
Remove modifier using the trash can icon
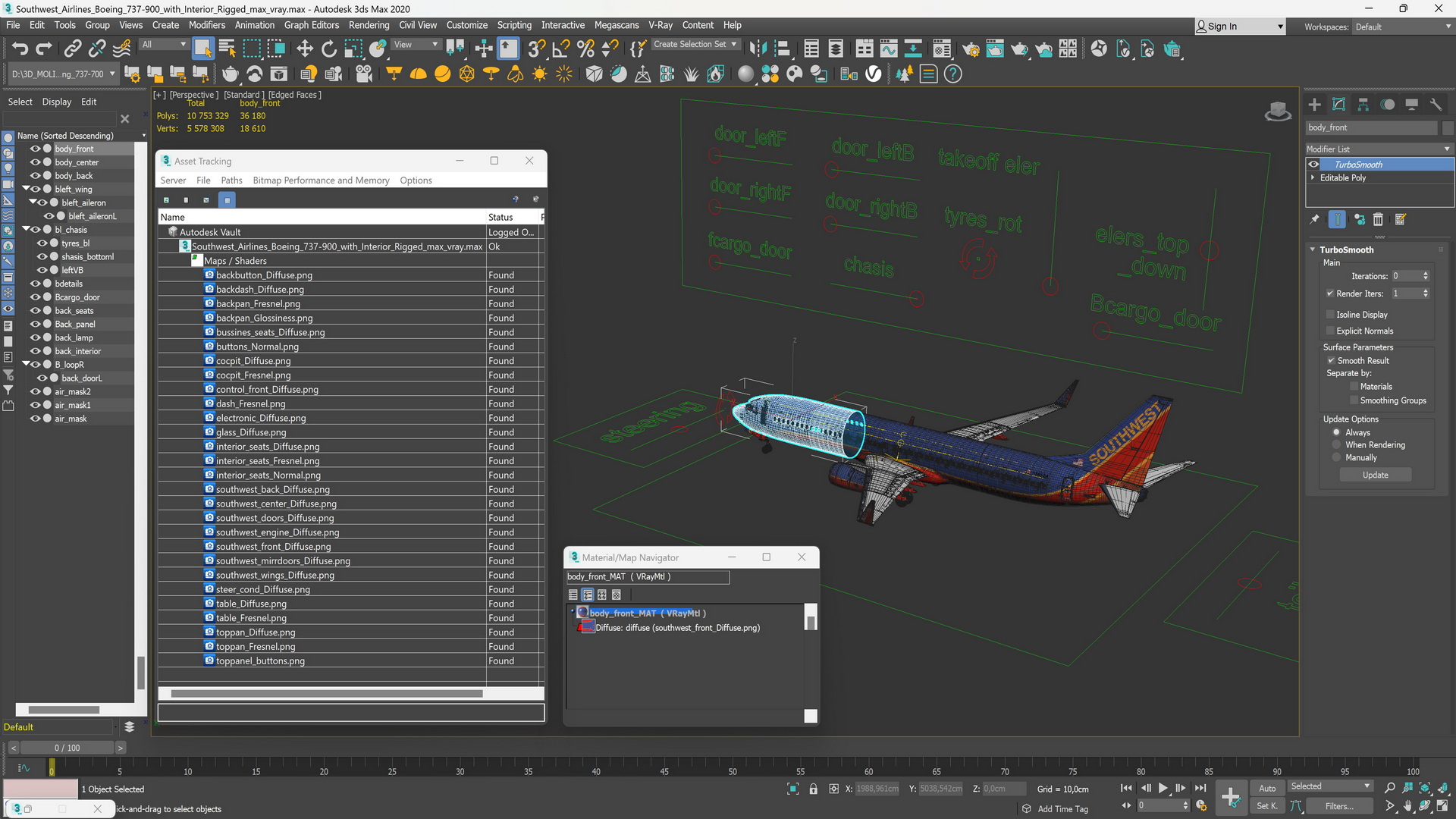click(1378, 219)
